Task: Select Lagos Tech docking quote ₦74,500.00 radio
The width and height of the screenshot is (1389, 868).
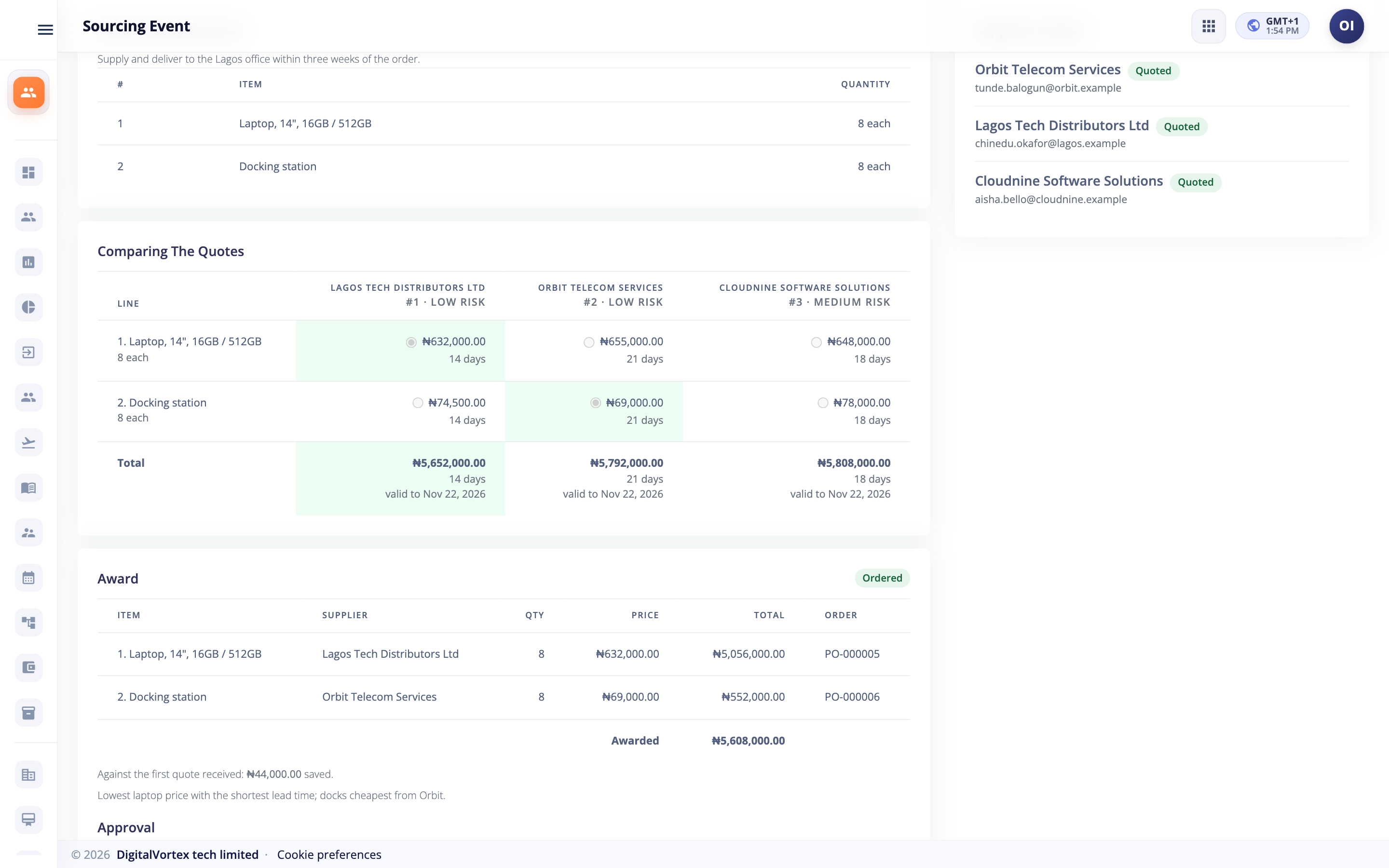Action: (418, 403)
